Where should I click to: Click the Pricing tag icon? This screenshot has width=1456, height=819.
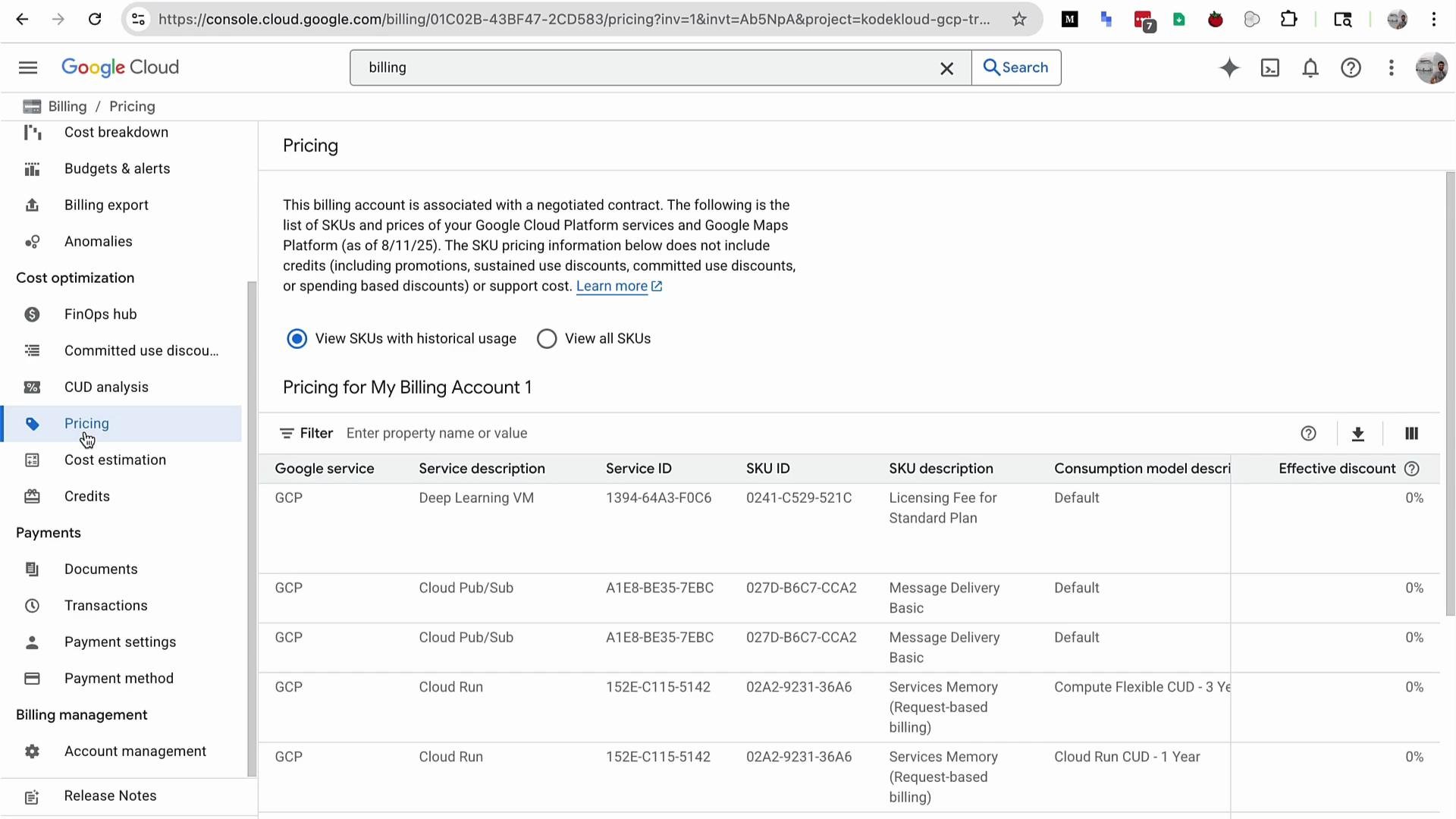[x=32, y=424]
